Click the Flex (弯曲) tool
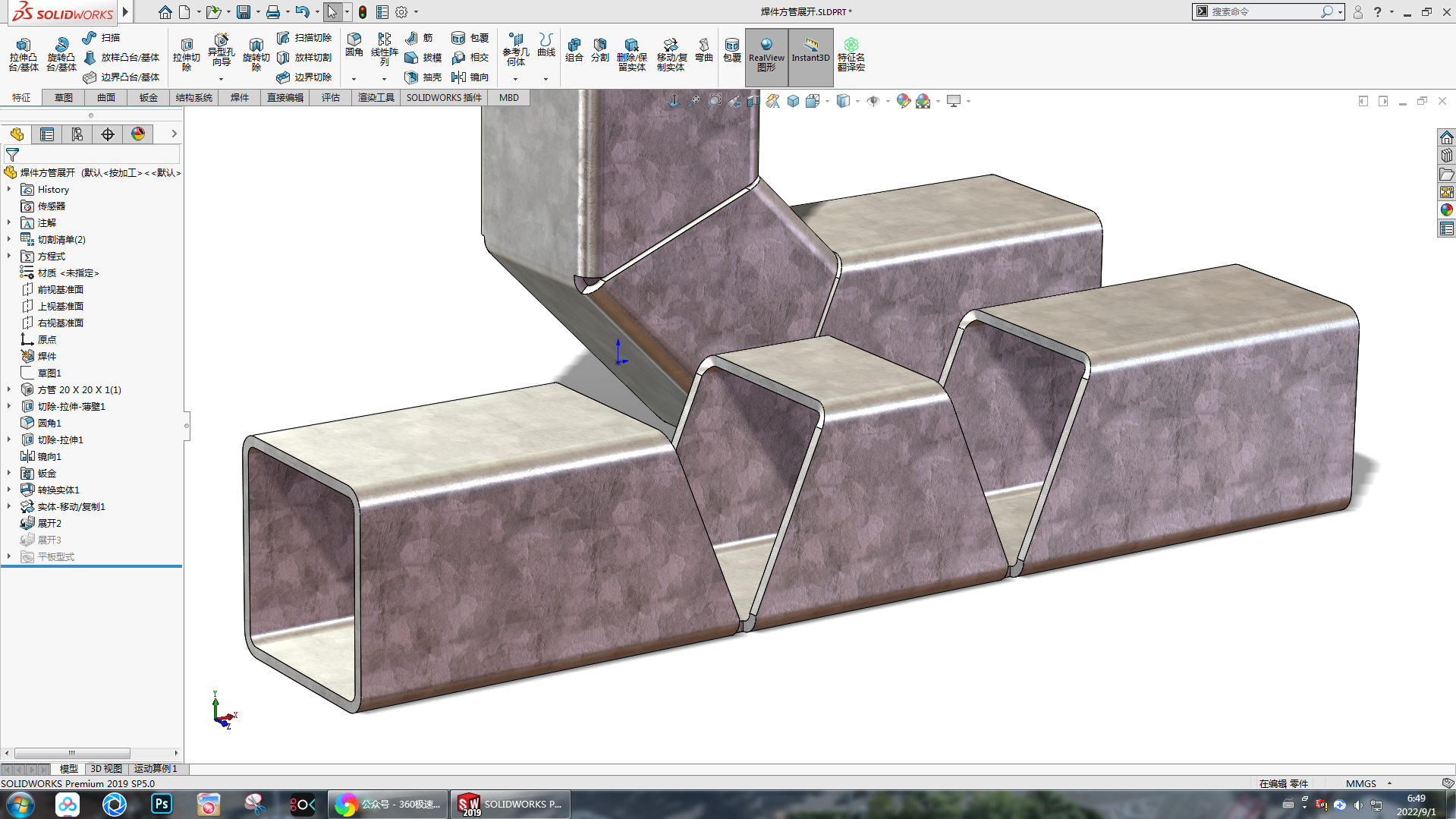1456x819 pixels. pyautogui.click(x=704, y=50)
